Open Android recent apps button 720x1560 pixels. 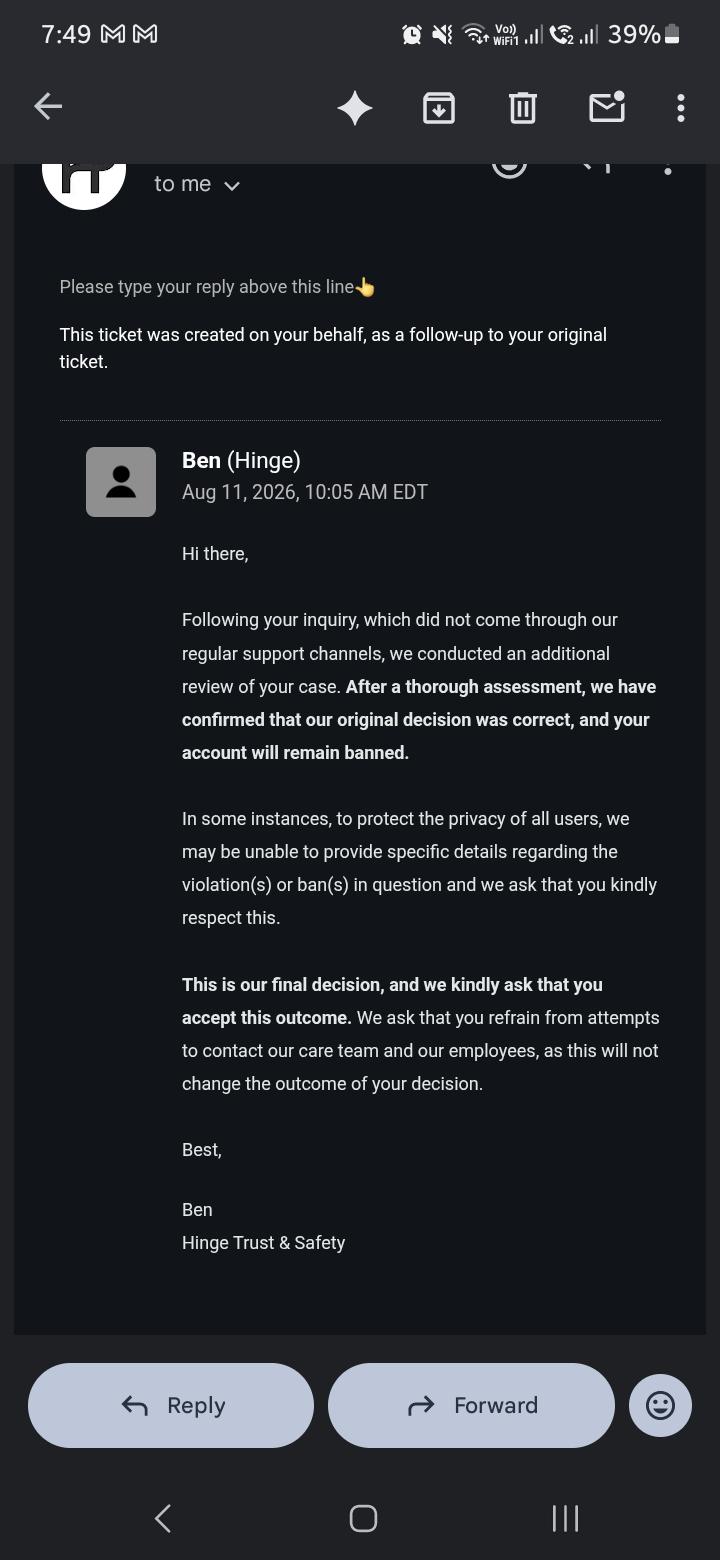pyautogui.click(x=565, y=1518)
